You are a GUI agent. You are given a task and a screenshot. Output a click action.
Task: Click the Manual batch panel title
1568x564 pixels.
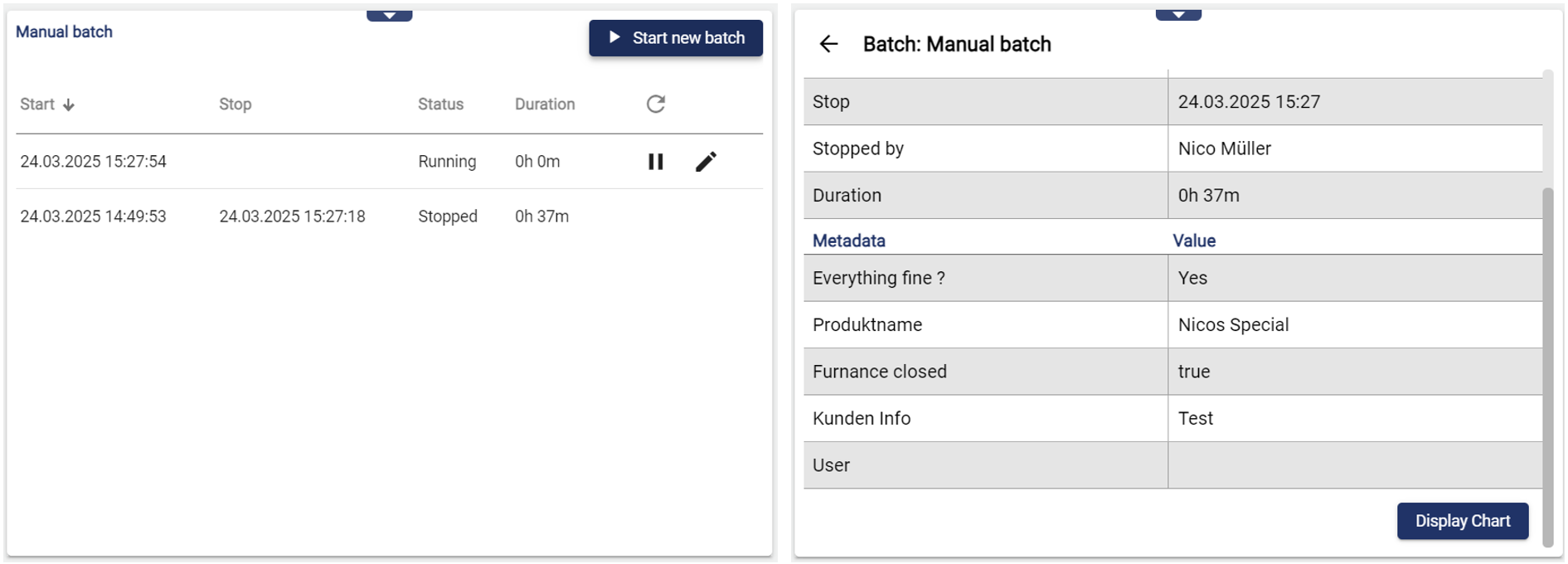pos(64,32)
